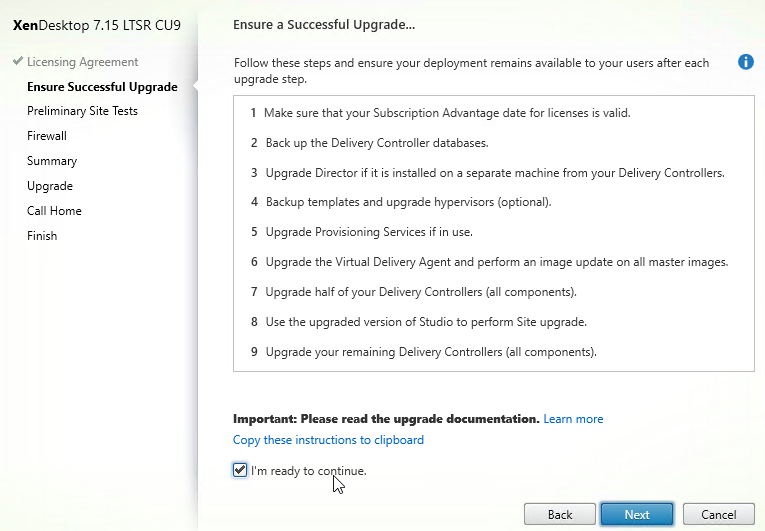Open the Learn more link
The height and width of the screenshot is (531, 765).
pos(573,419)
